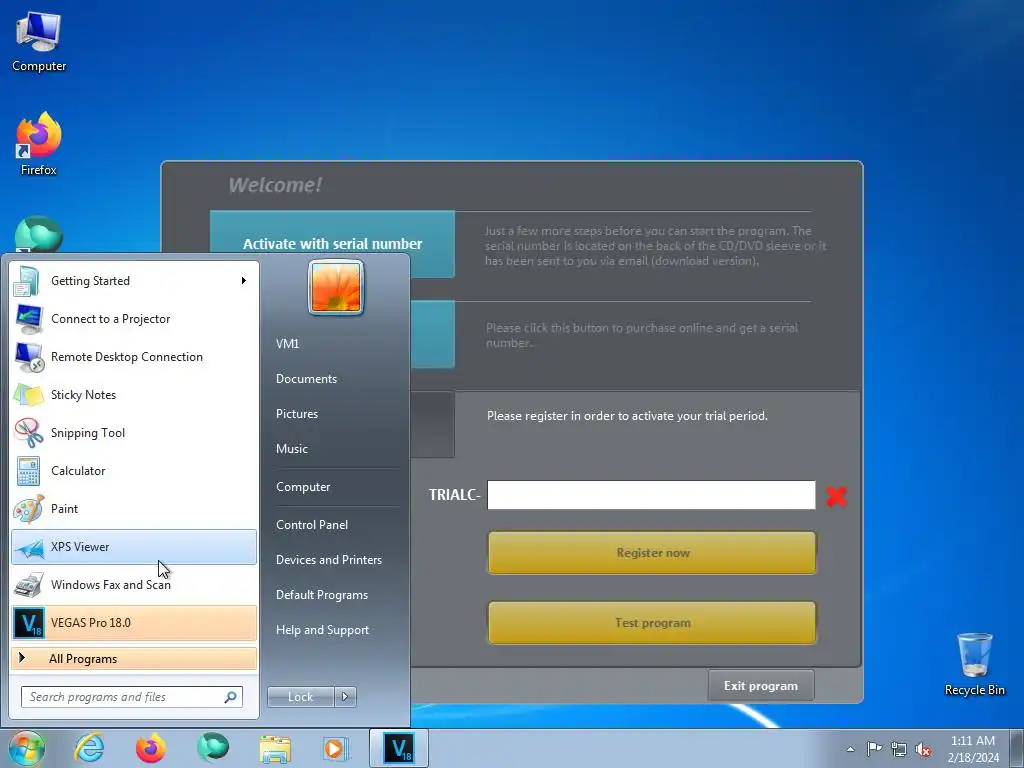Click the green globe taskbar icon

click(213, 748)
